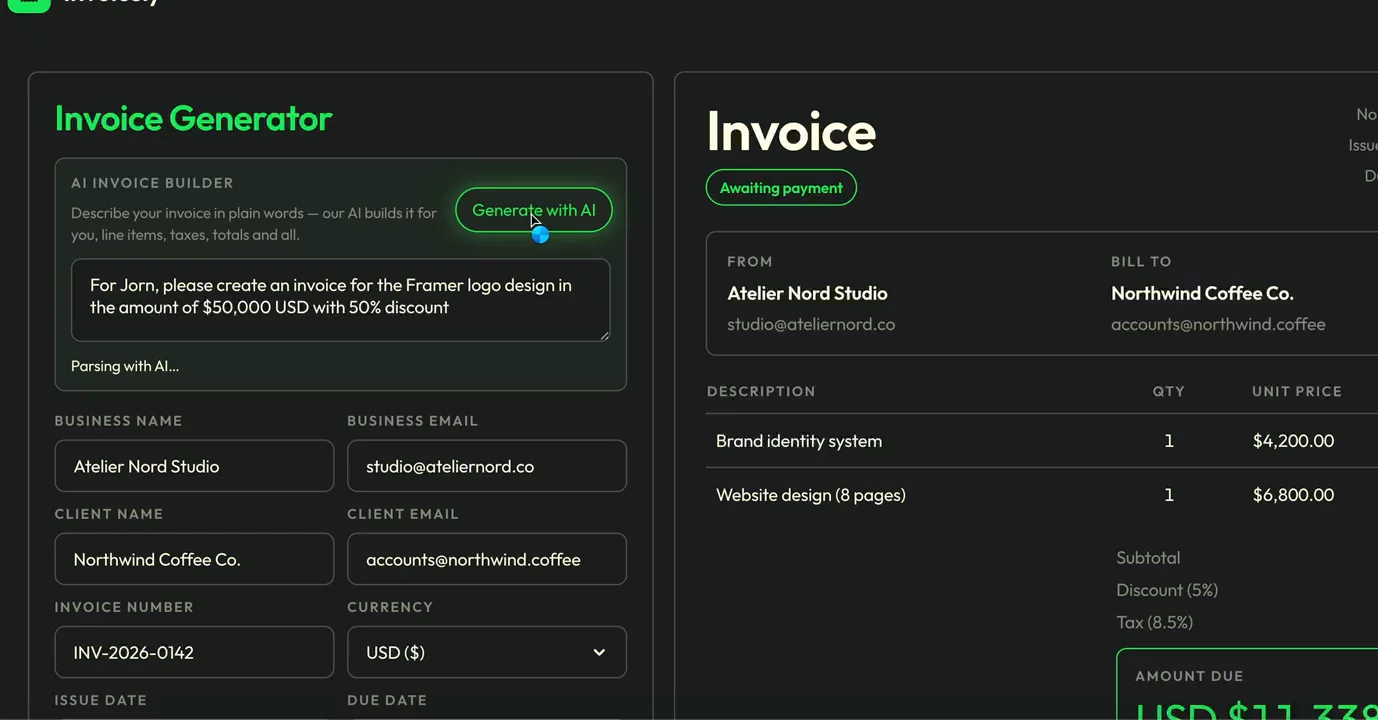Click the Amount Due total box

pos(1247,685)
